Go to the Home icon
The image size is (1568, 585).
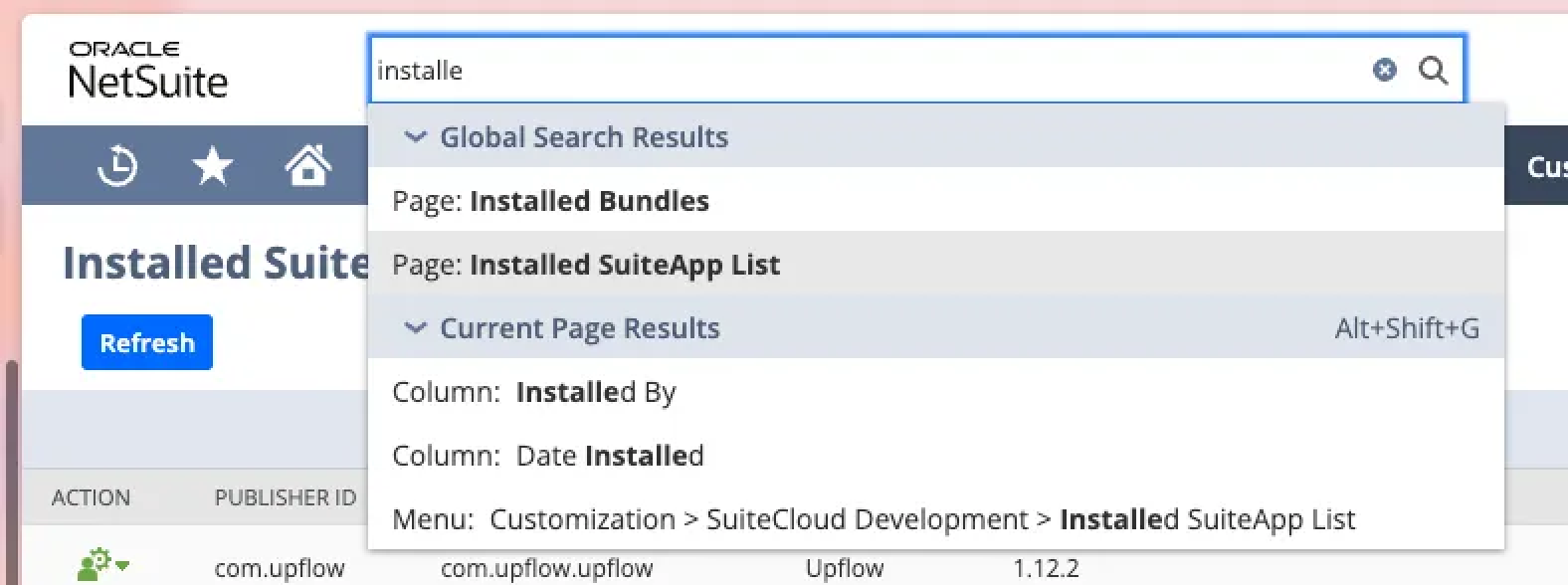click(307, 165)
